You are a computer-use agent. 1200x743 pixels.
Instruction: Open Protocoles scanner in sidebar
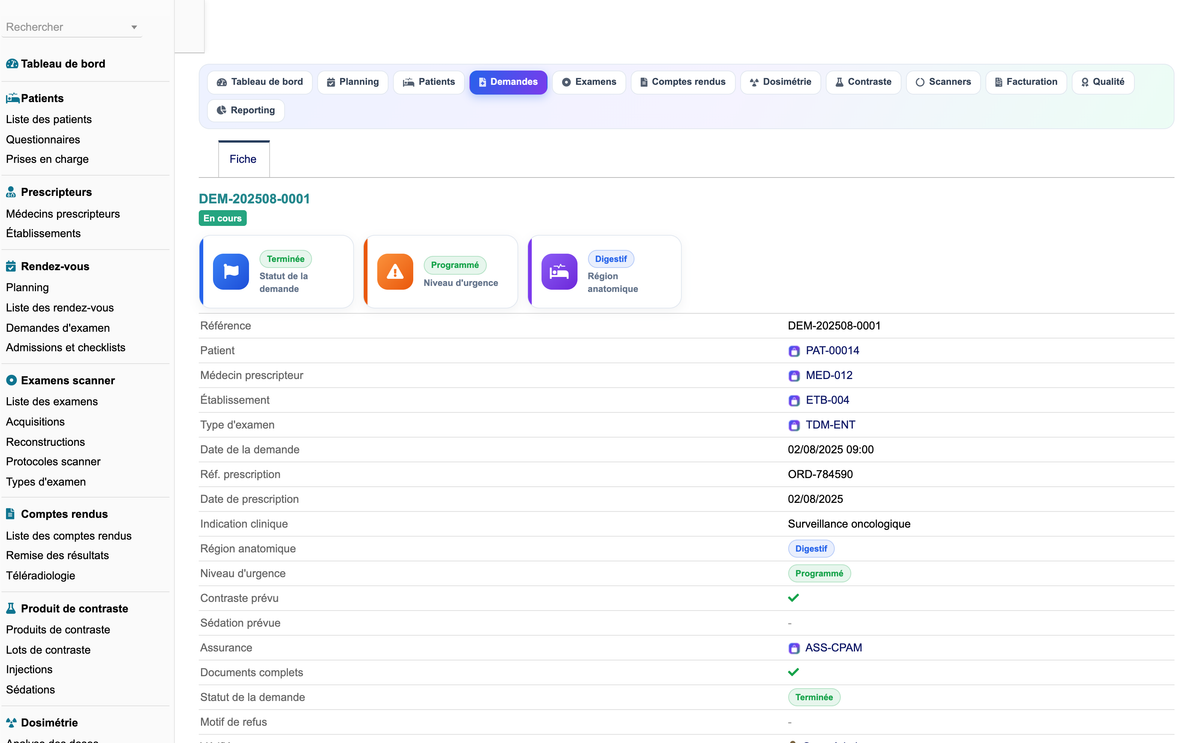point(53,462)
